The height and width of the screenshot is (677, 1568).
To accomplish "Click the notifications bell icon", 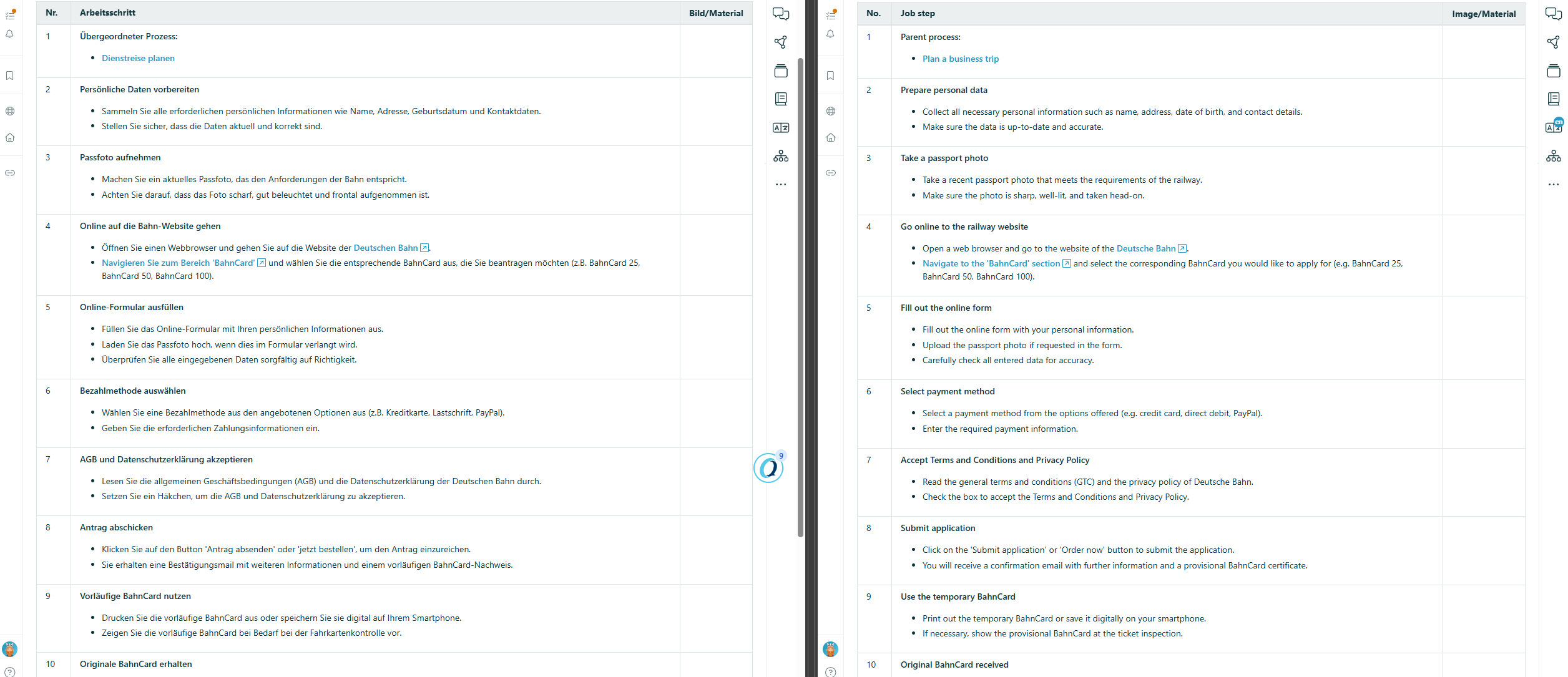I will tap(10, 34).
